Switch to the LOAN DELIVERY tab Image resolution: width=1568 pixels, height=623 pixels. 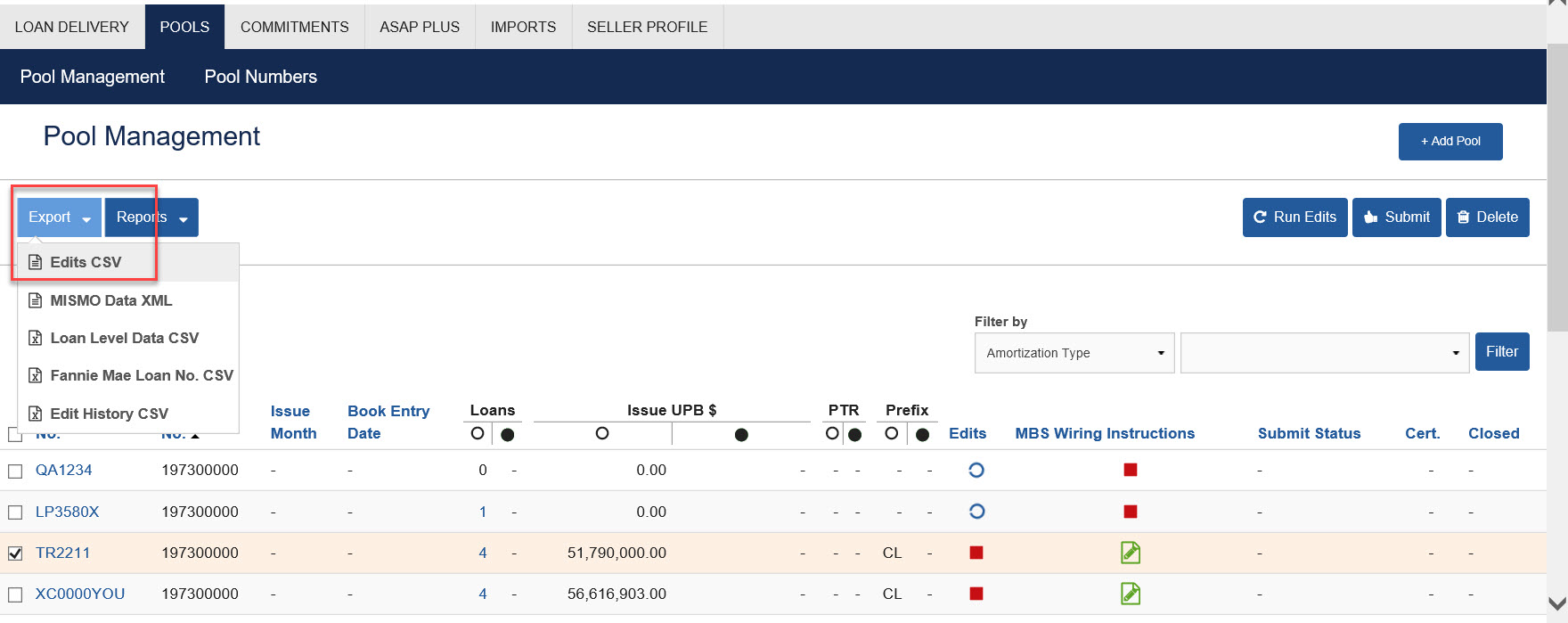[x=72, y=27]
